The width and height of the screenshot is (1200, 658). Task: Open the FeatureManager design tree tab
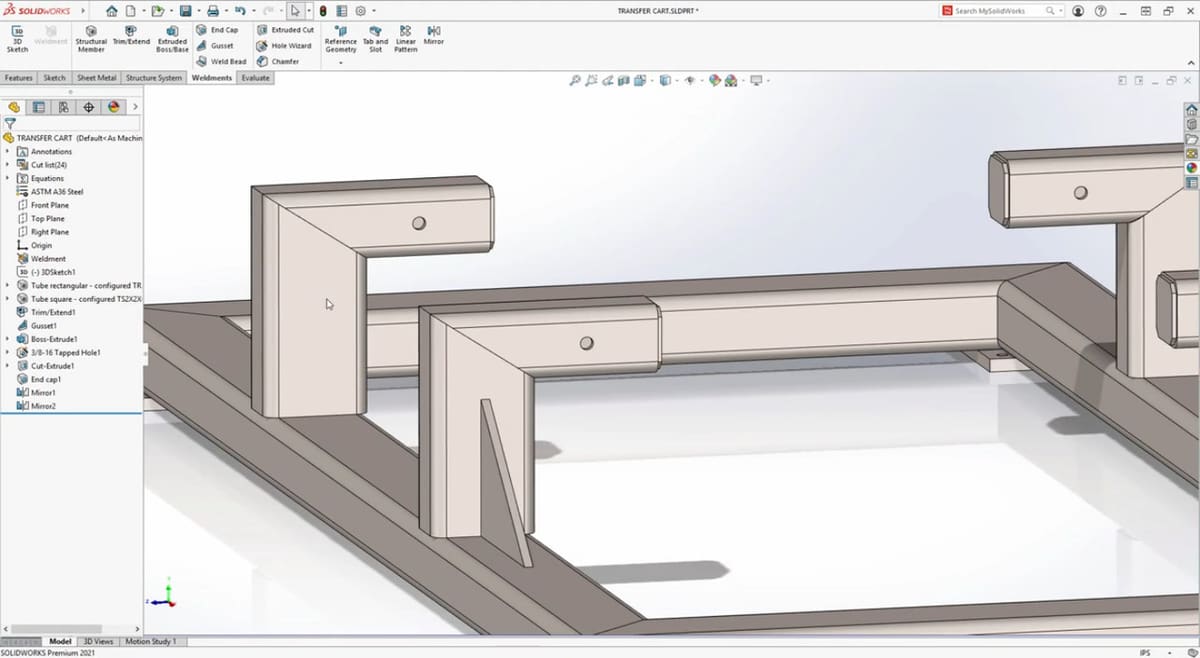14,107
